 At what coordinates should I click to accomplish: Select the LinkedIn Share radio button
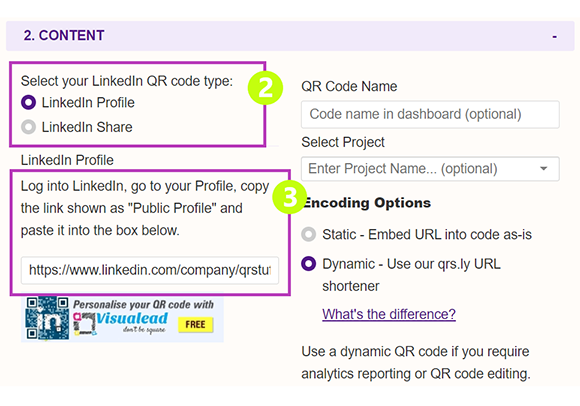(28, 127)
